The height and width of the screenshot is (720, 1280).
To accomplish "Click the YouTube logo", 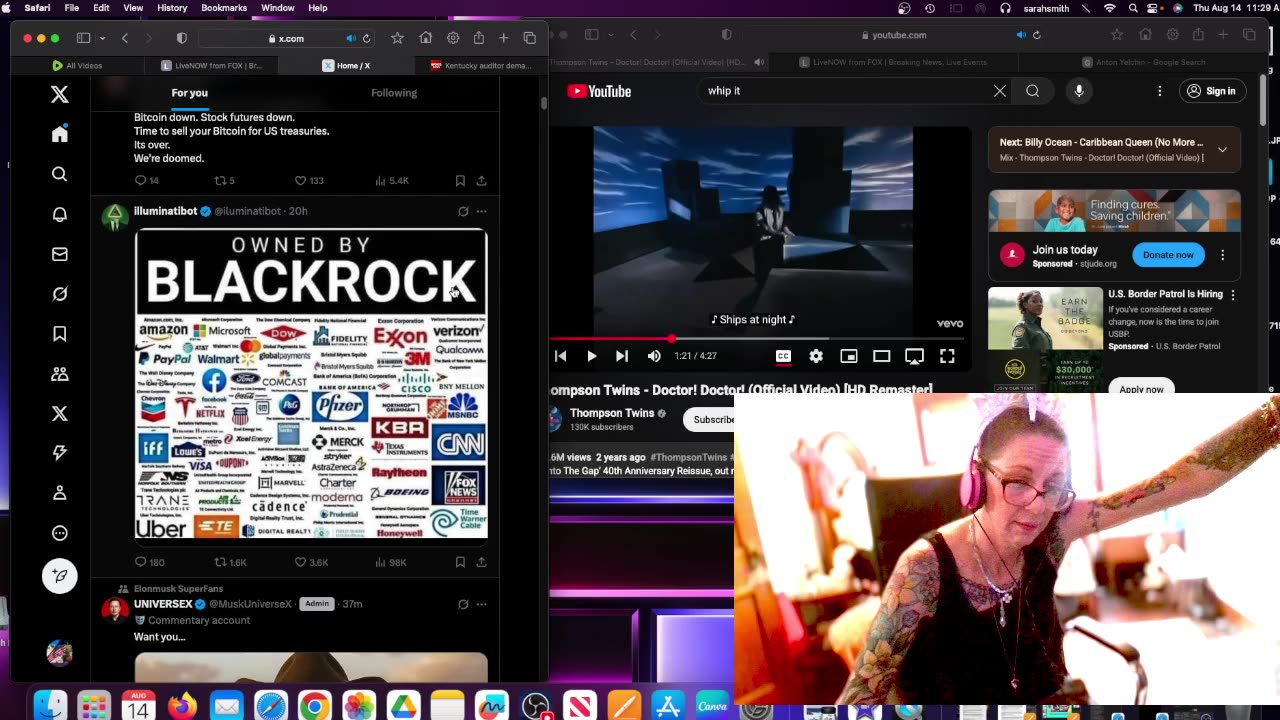I will (x=599, y=91).
